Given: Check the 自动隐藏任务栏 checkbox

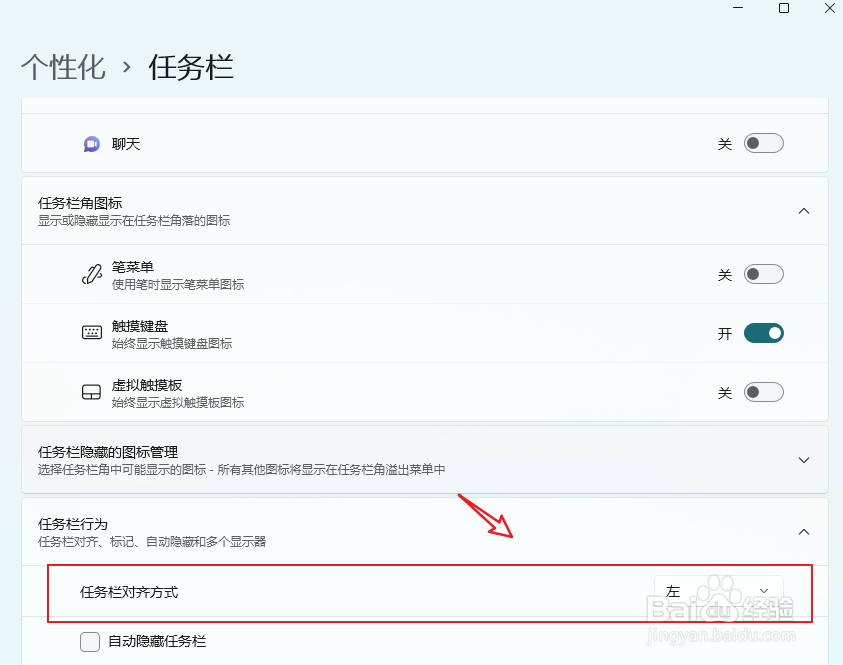Looking at the screenshot, I should point(89,643).
